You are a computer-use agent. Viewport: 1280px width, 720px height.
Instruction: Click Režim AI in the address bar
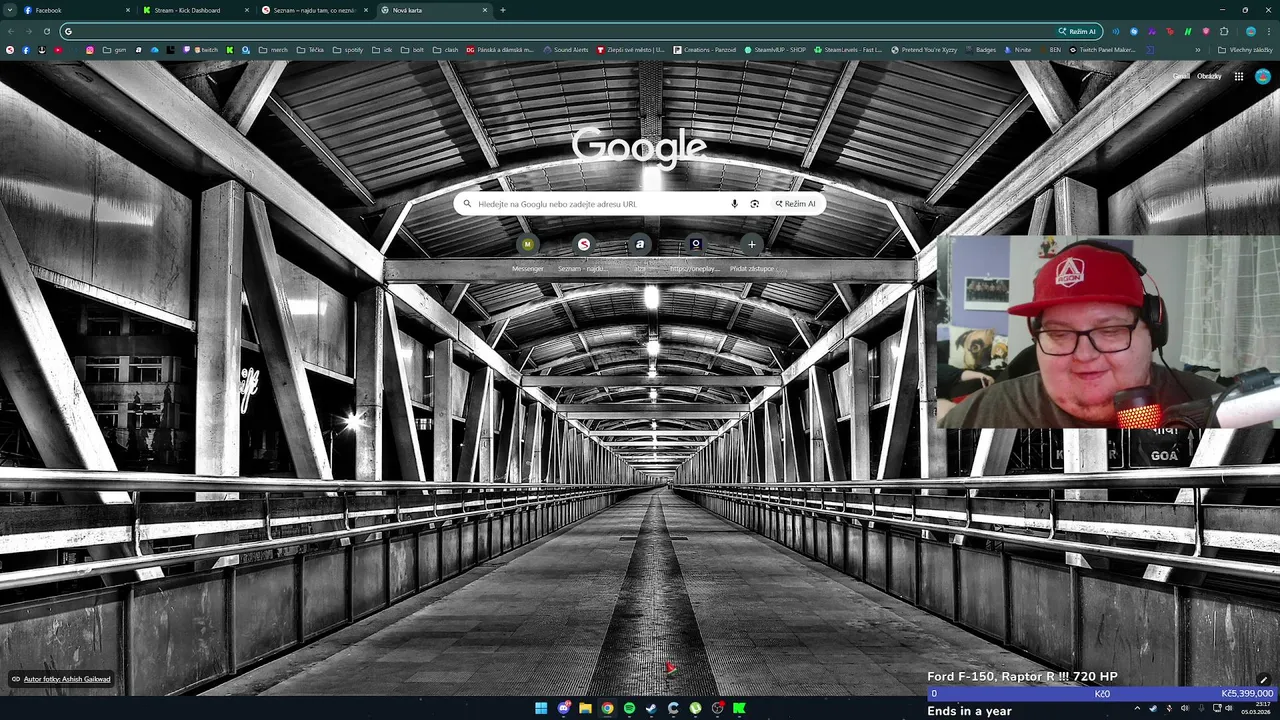(x=1078, y=31)
